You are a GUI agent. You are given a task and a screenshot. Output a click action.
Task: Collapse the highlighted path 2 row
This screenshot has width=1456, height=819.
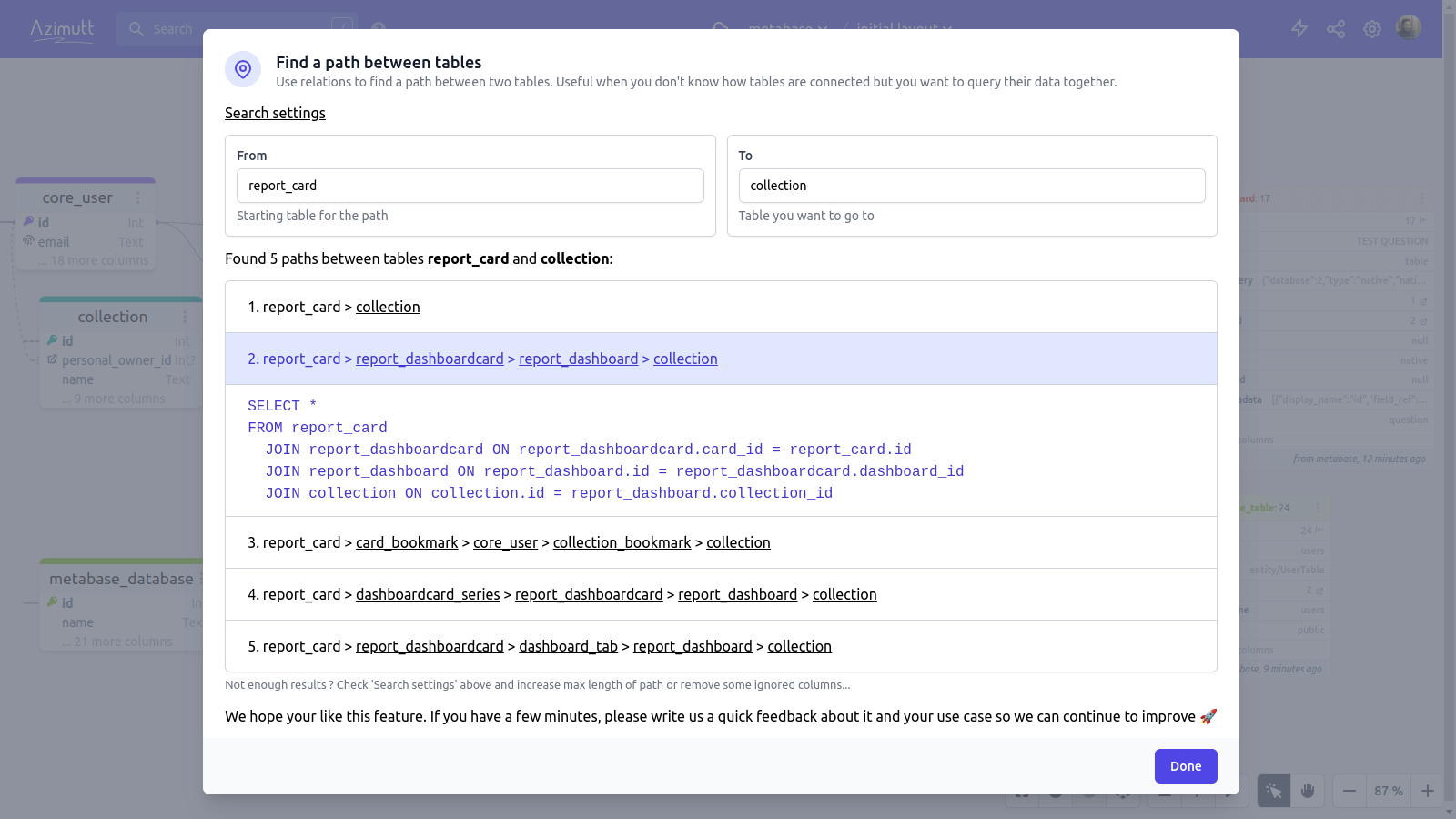tap(301, 359)
